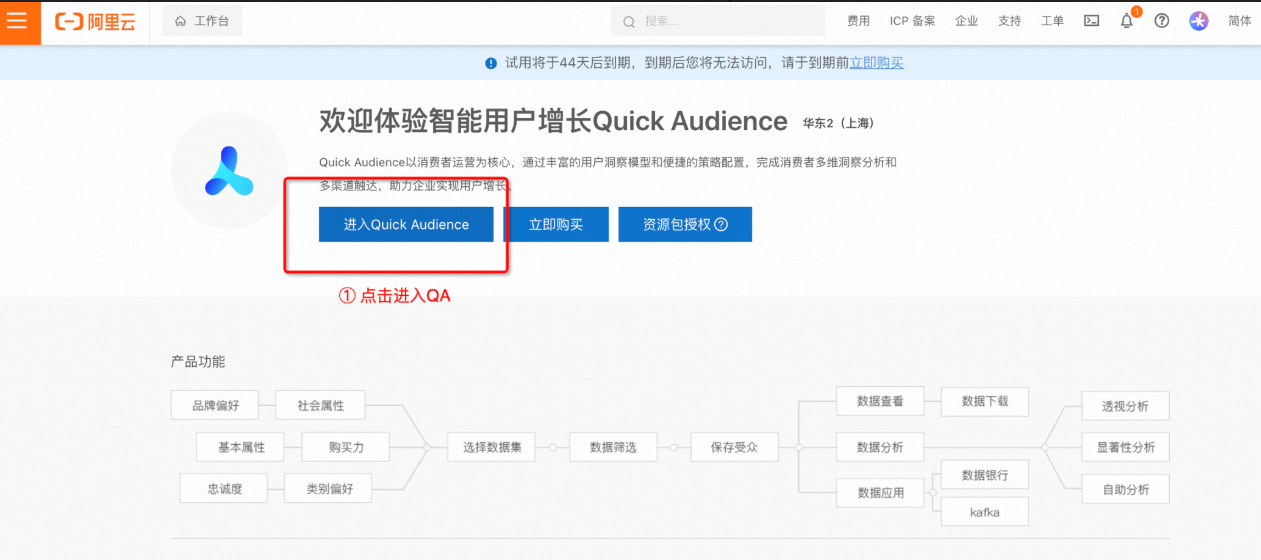Image resolution: width=1261 pixels, height=560 pixels.
Task: Open the 工作台 workbench tab
Action: pyautogui.click(x=202, y=21)
